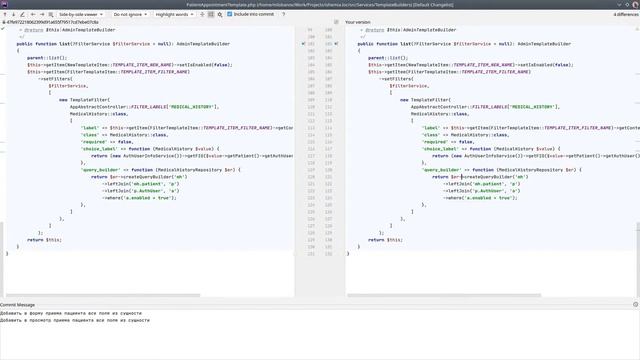Viewport: 640px width, 360px height.
Task: Click 'parent::list();' in the left pane
Action: [47, 58]
